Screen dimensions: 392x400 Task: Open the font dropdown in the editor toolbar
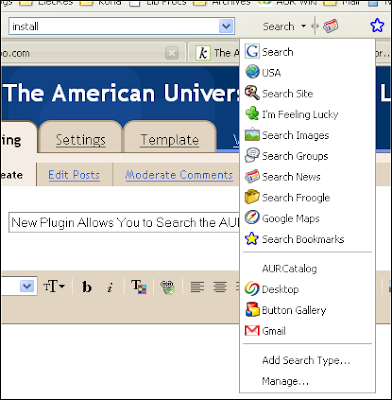pyautogui.click(x=27, y=286)
